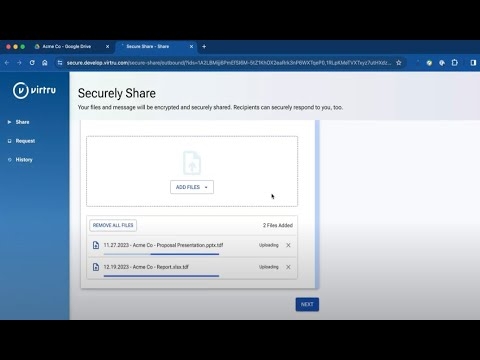Click the Proposal Presentation upload progress bar
The width and height of the screenshot is (480, 360).
pyautogui.click(x=161, y=254)
